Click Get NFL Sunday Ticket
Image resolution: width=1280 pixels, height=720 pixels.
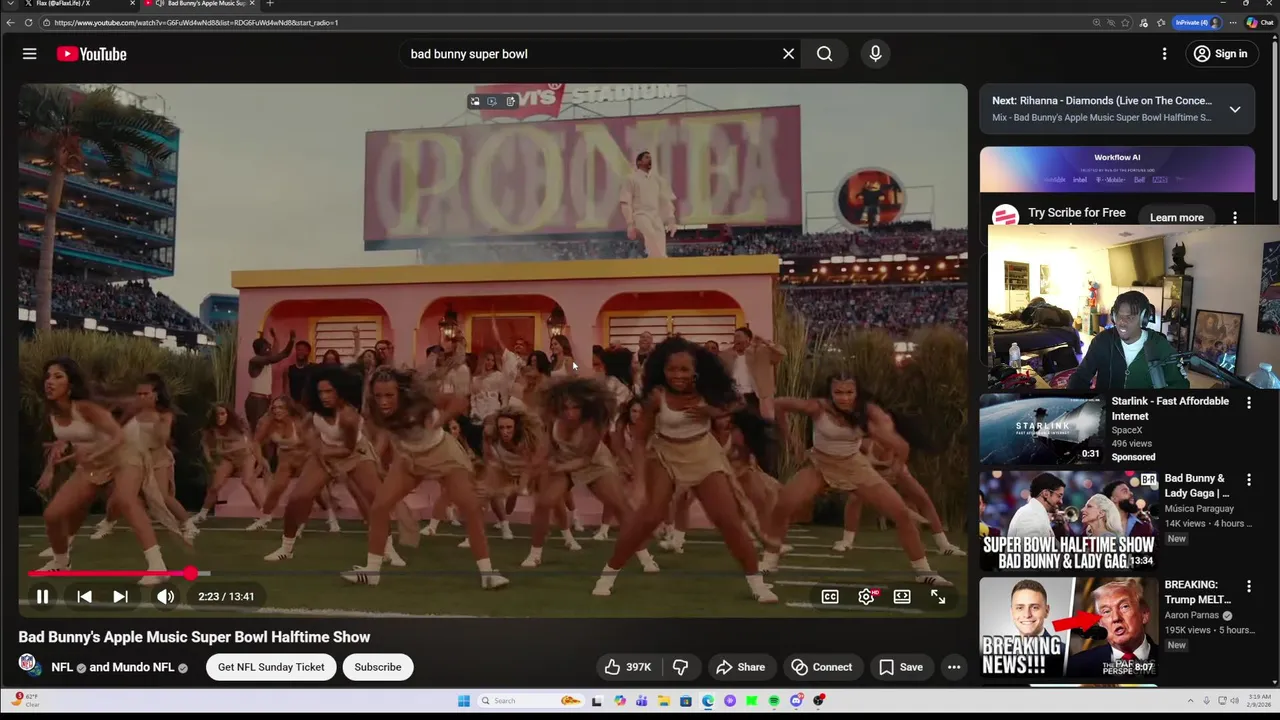[271, 667]
